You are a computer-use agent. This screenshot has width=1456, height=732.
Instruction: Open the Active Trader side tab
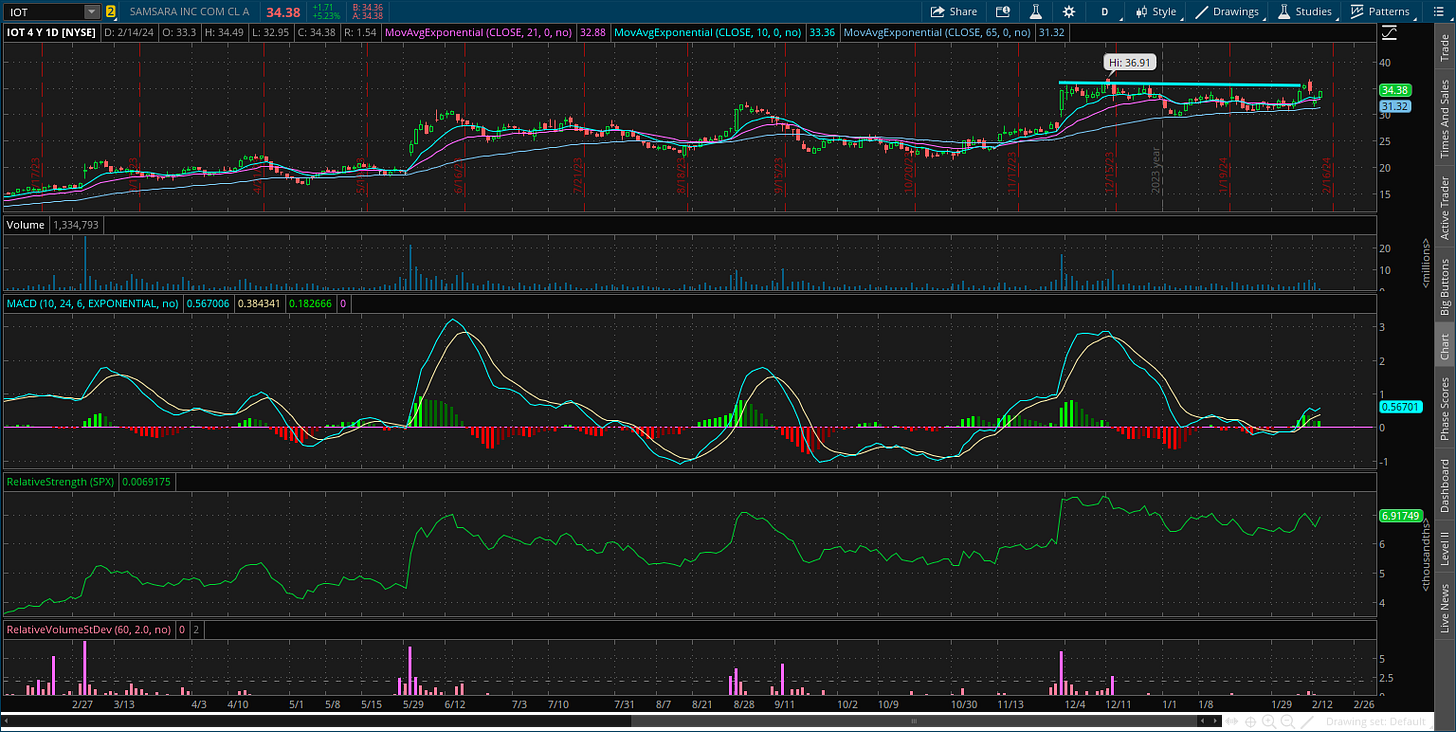[1445, 208]
